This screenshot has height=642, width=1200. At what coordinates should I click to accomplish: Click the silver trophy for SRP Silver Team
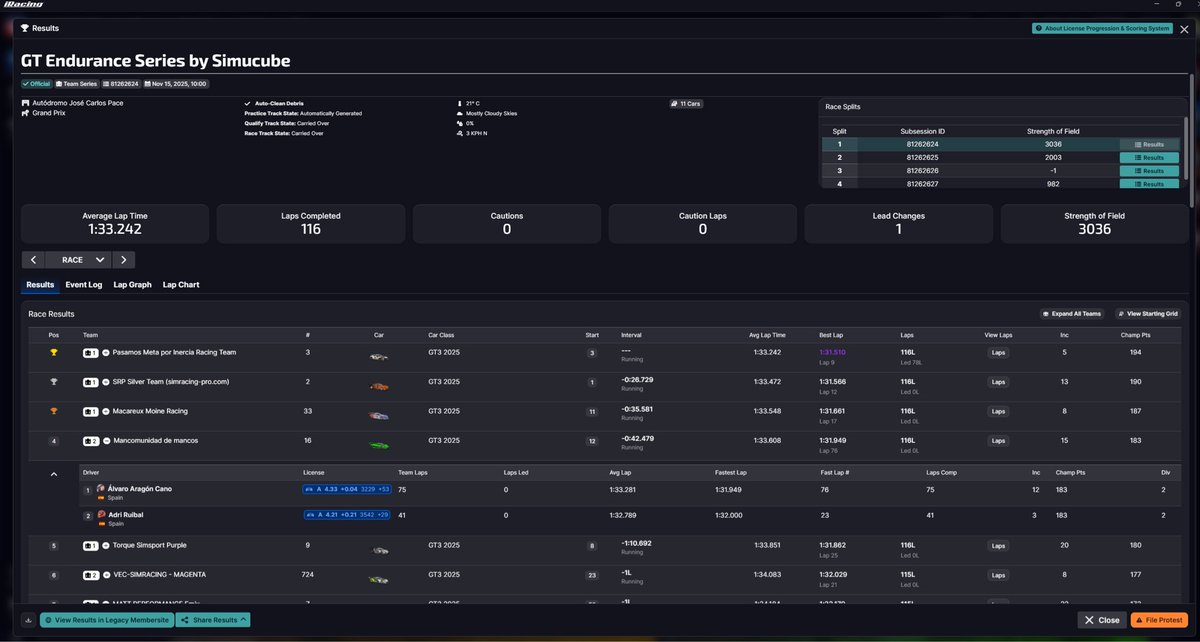point(54,382)
